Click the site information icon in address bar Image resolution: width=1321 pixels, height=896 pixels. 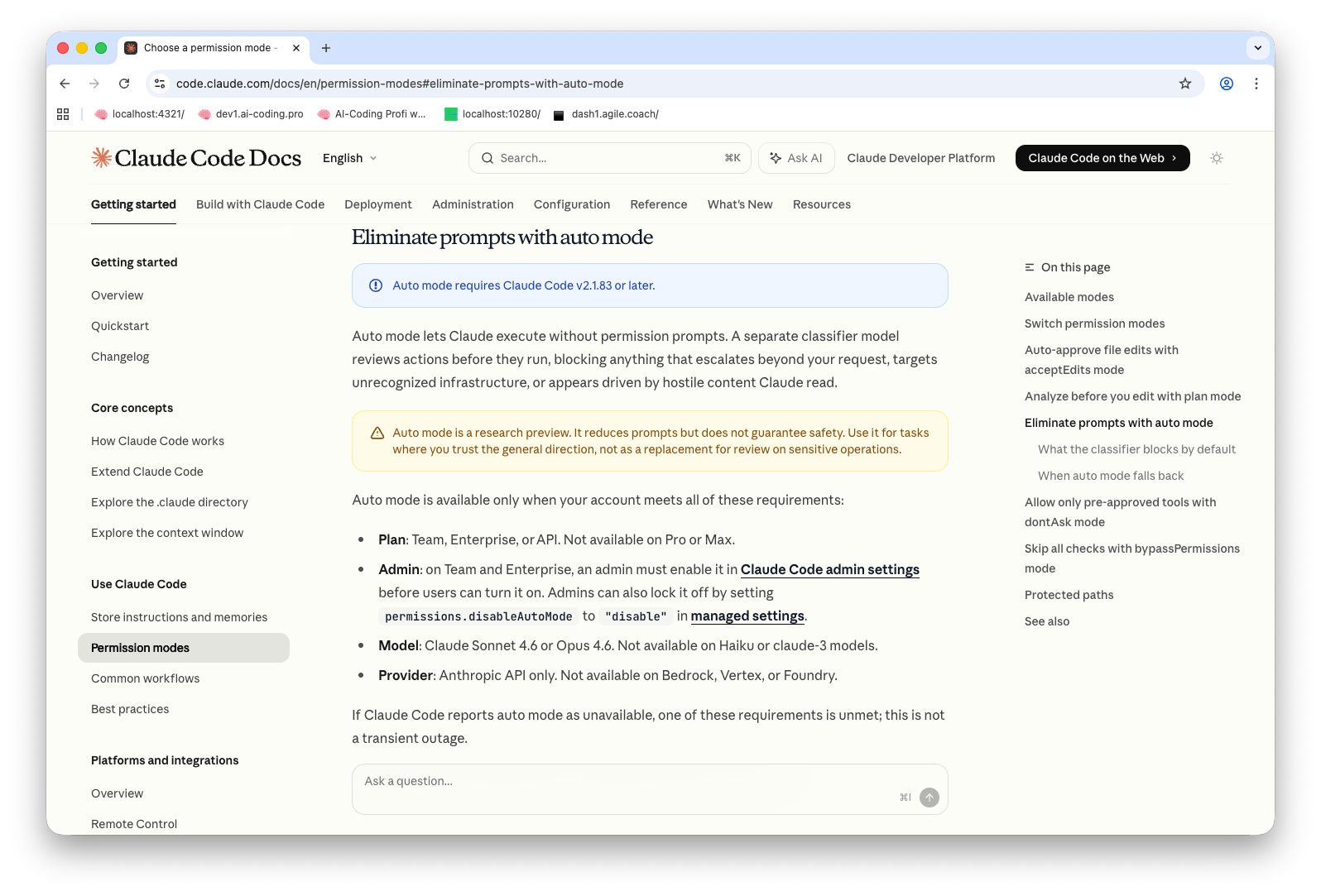pos(161,84)
